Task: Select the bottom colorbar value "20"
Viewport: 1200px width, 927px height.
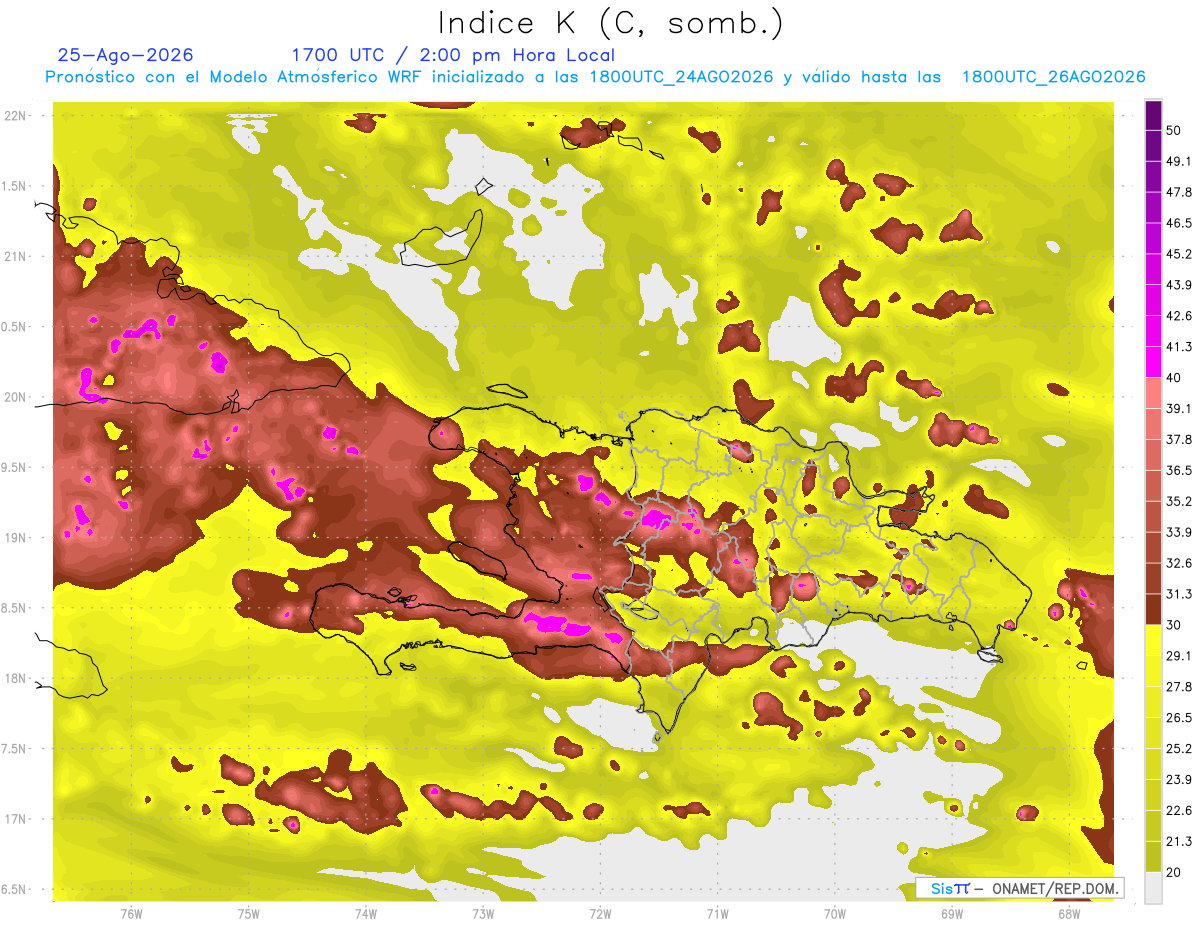Action: 1176,872
